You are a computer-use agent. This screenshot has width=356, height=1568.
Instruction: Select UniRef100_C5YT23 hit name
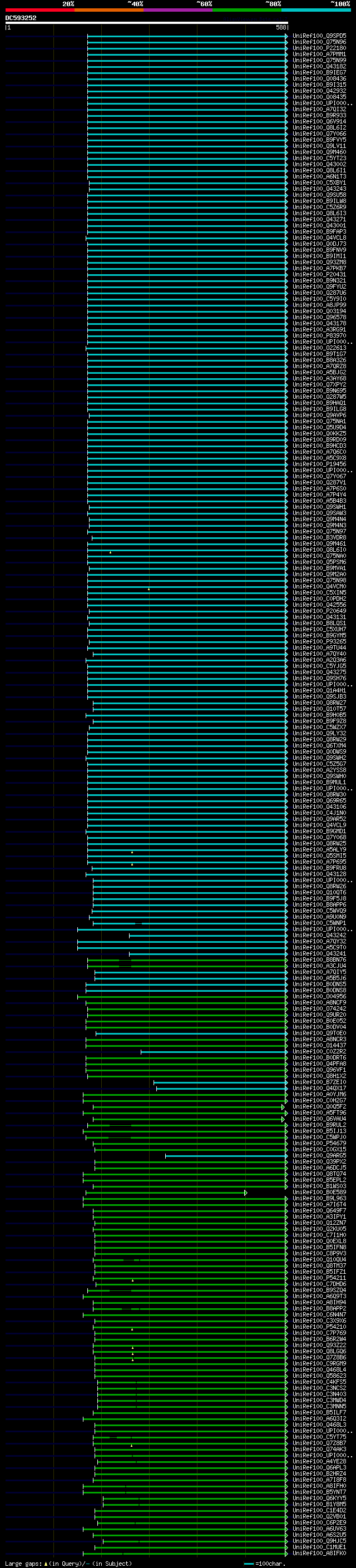319,159
